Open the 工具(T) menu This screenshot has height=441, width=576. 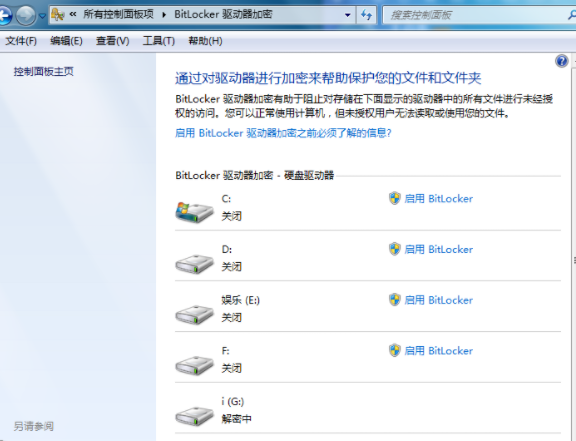(x=158, y=41)
